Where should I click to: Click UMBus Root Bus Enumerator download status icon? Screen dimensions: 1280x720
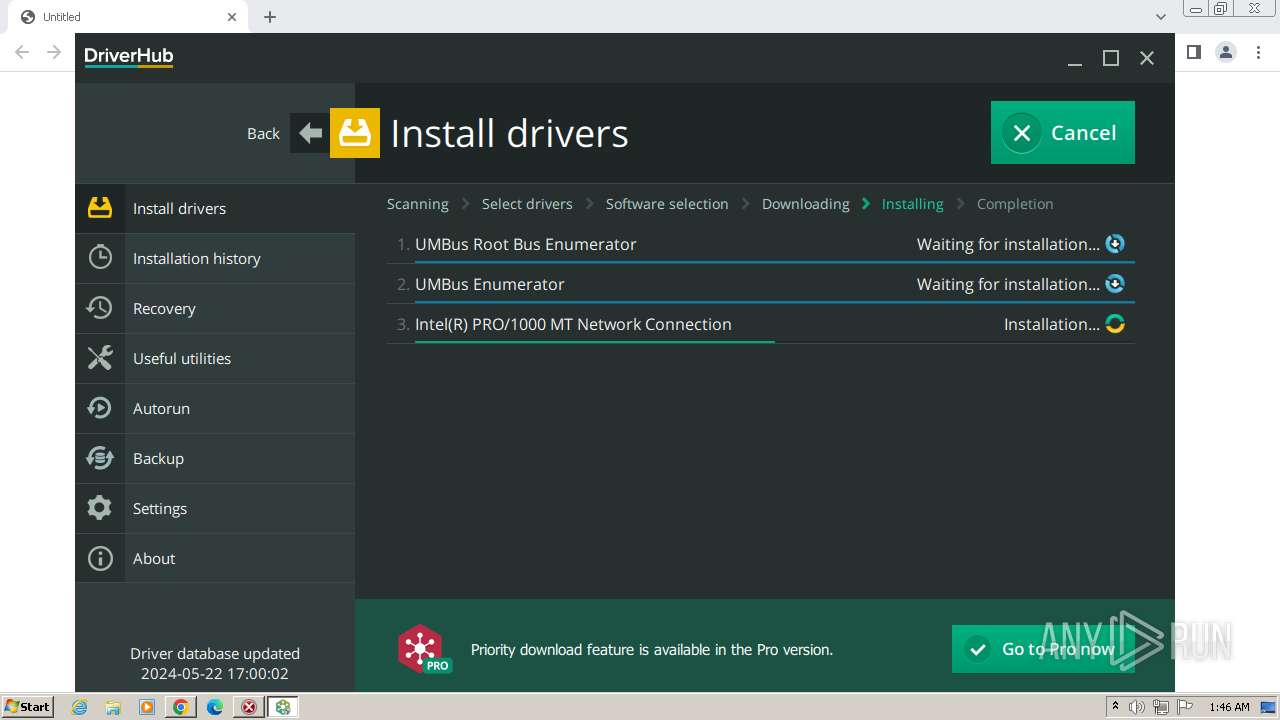click(1115, 244)
